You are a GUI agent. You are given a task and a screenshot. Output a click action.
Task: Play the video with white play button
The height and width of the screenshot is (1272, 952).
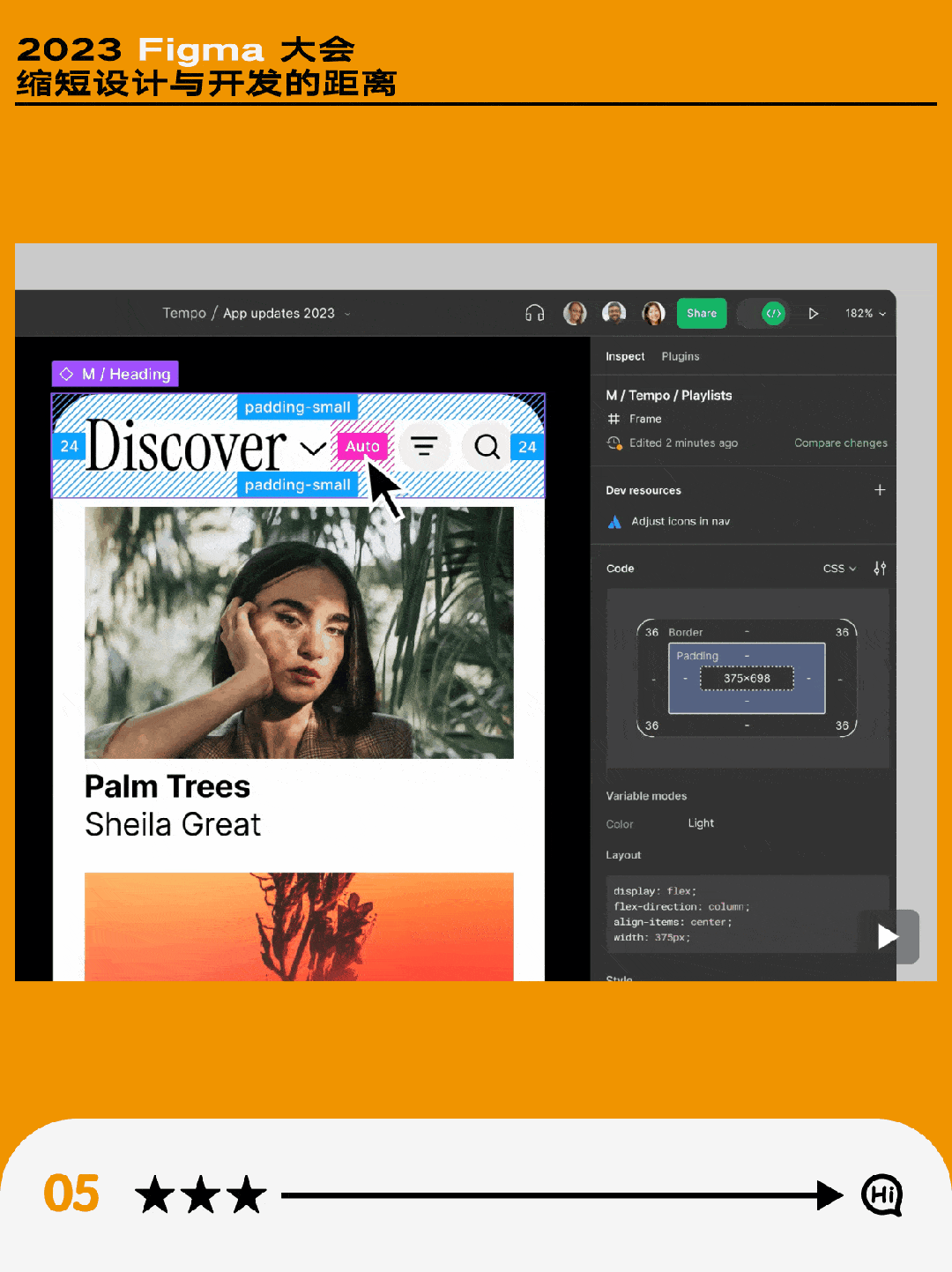pyautogui.click(x=888, y=936)
